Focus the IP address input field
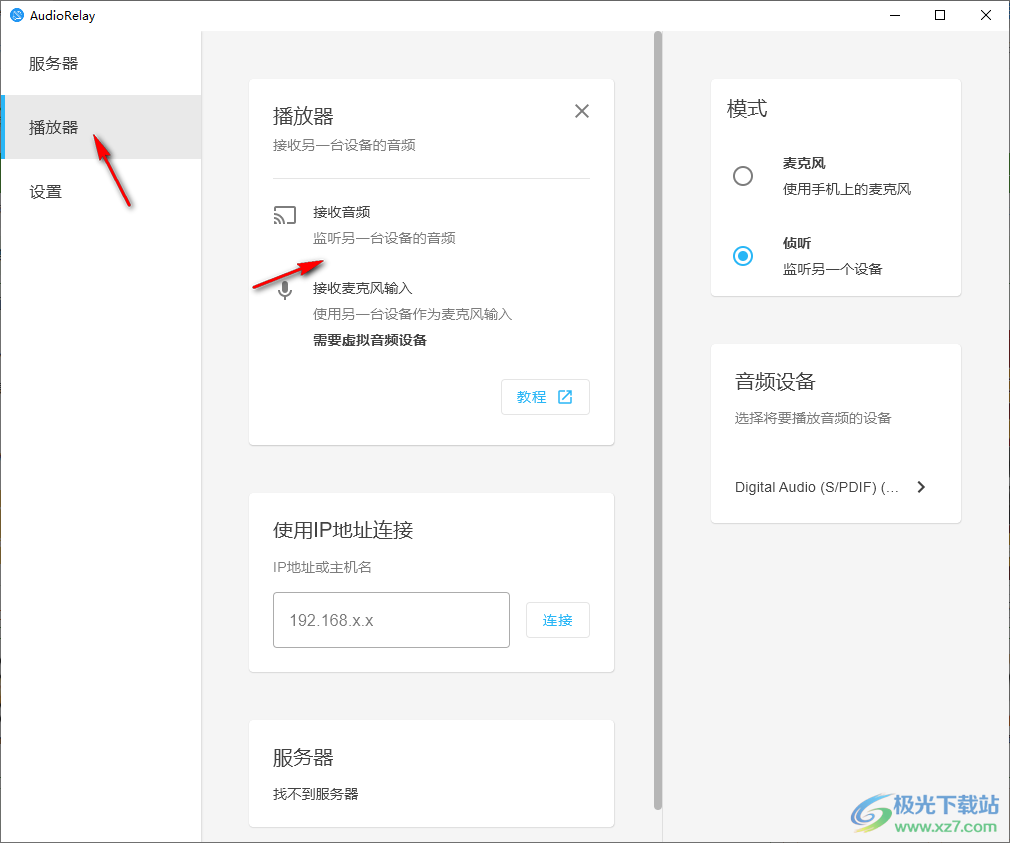 coord(391,620)
